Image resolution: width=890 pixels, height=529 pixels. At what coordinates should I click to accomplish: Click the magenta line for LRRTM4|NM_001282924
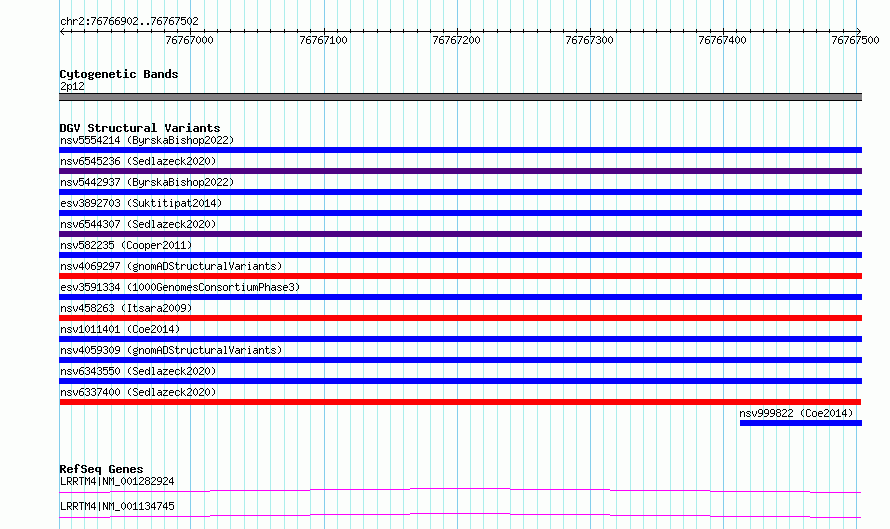pos(460,490)
